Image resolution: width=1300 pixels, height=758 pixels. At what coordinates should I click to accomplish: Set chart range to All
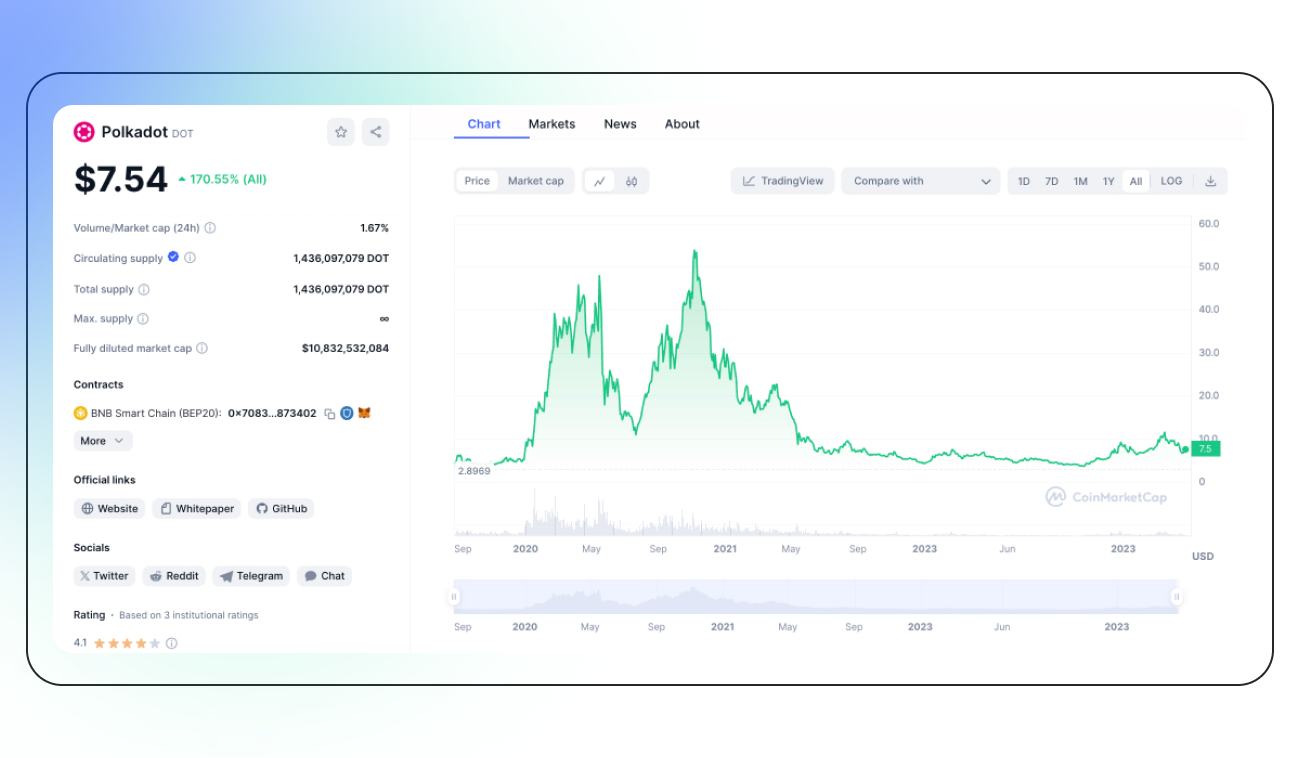(x=1136, y=181)
